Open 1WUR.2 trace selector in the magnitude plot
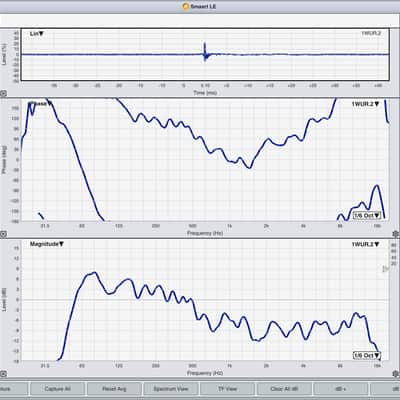This screenshot has height=400, width=400. [365, 244]
